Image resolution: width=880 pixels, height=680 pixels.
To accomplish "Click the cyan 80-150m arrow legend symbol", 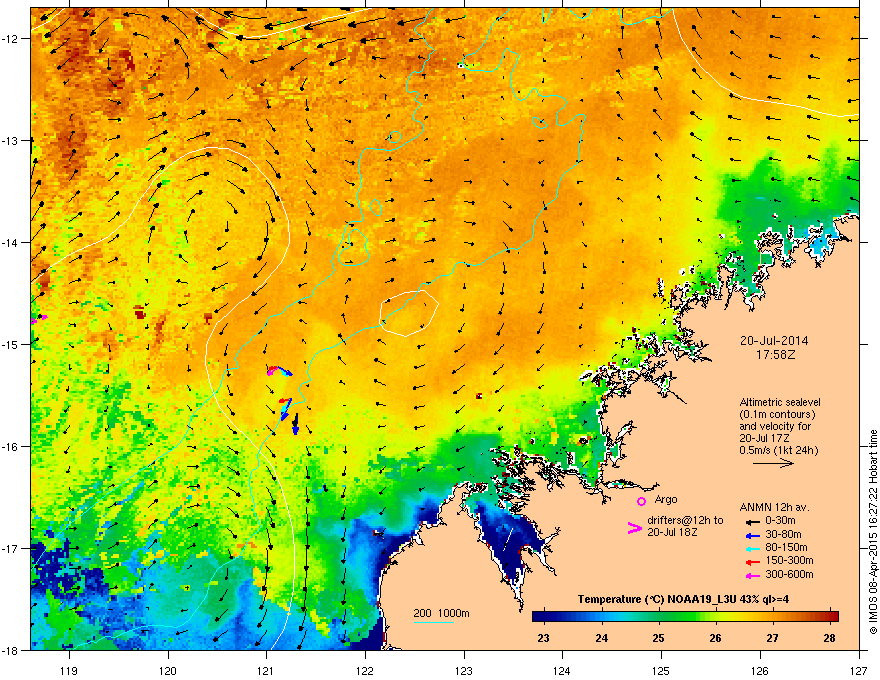I will pyautogui.click(x=752, y=549).
